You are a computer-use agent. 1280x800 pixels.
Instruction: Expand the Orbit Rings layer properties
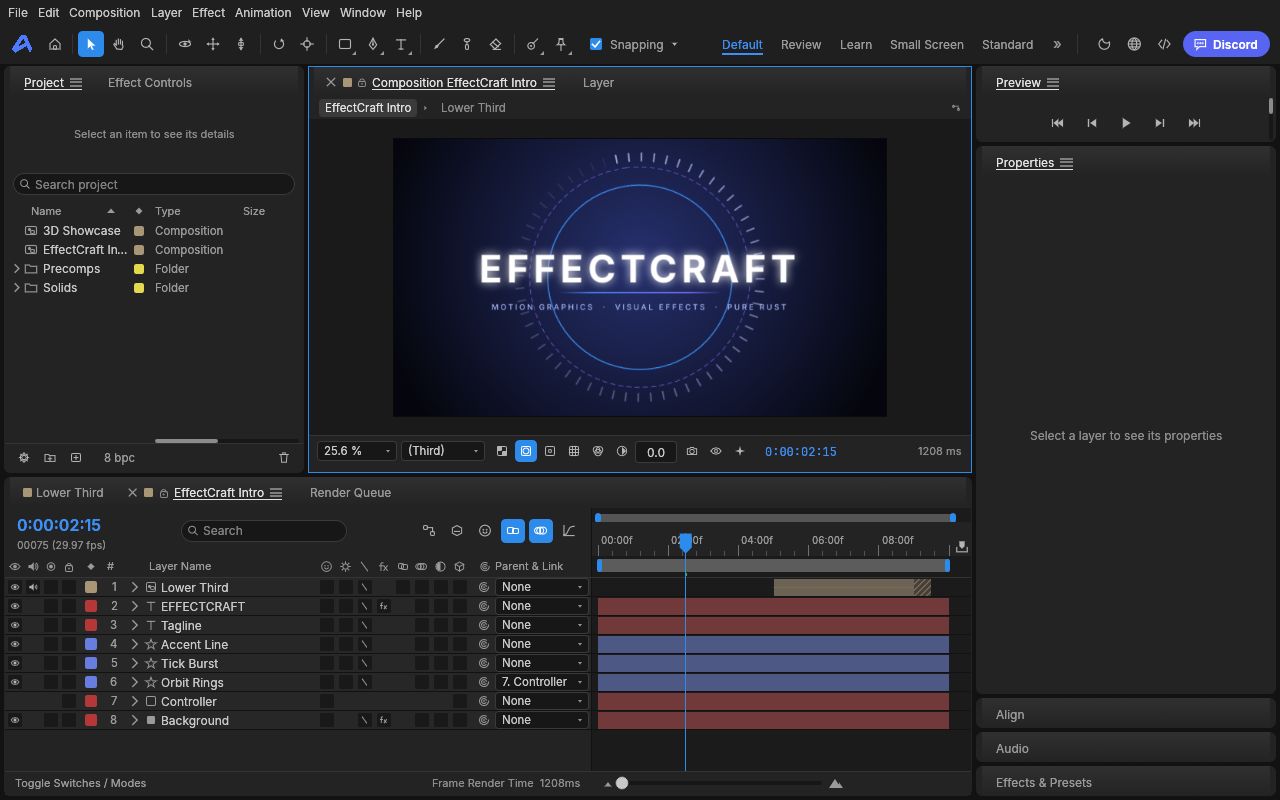pyautogui.click(x=135, y=682)
